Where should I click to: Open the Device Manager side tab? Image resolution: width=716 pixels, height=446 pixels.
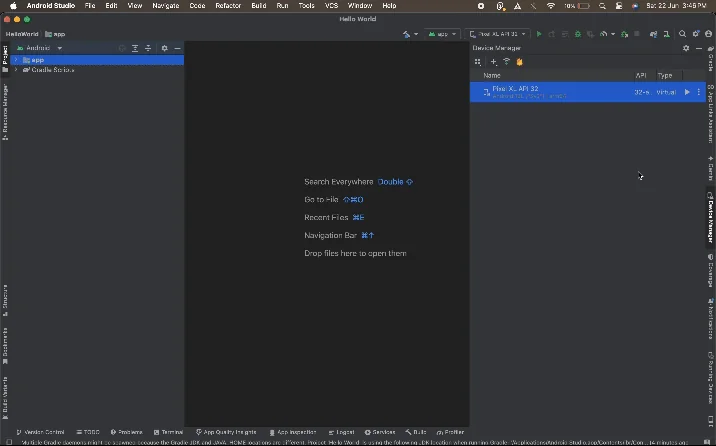coord(711,218)
